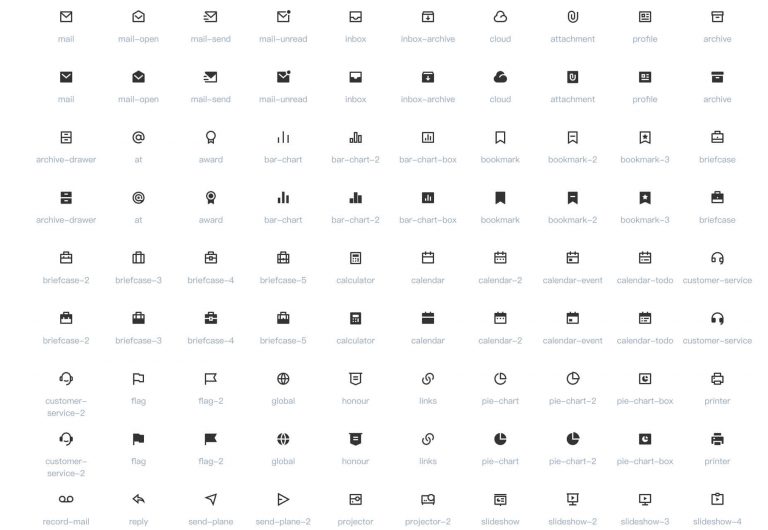This screenshot has height=530, width=768.
Task: Click the outlined pie-chart-2 icon
Action: tap(572, 379)
